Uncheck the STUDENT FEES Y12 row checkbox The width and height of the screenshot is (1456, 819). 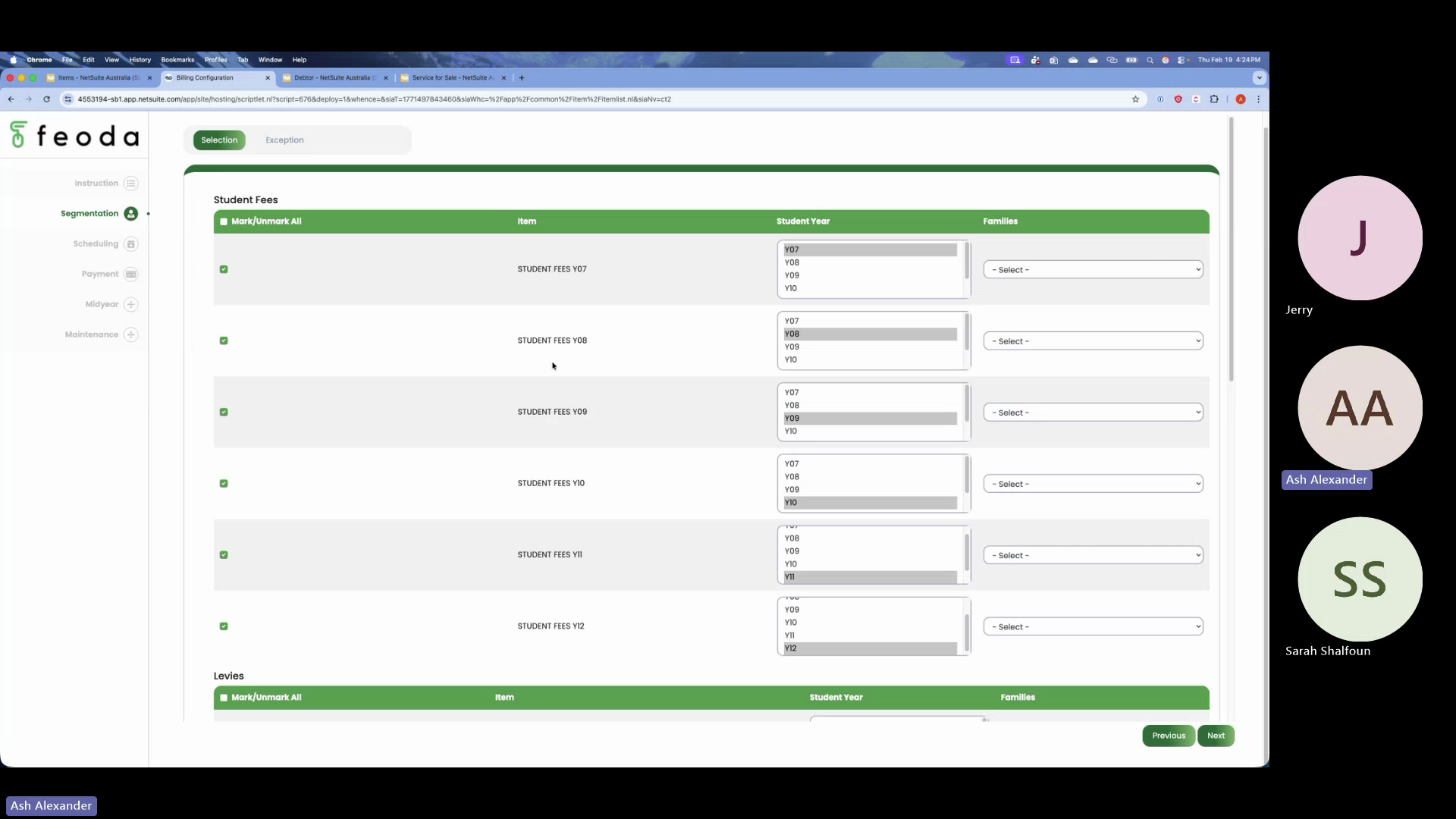point(223,626)
